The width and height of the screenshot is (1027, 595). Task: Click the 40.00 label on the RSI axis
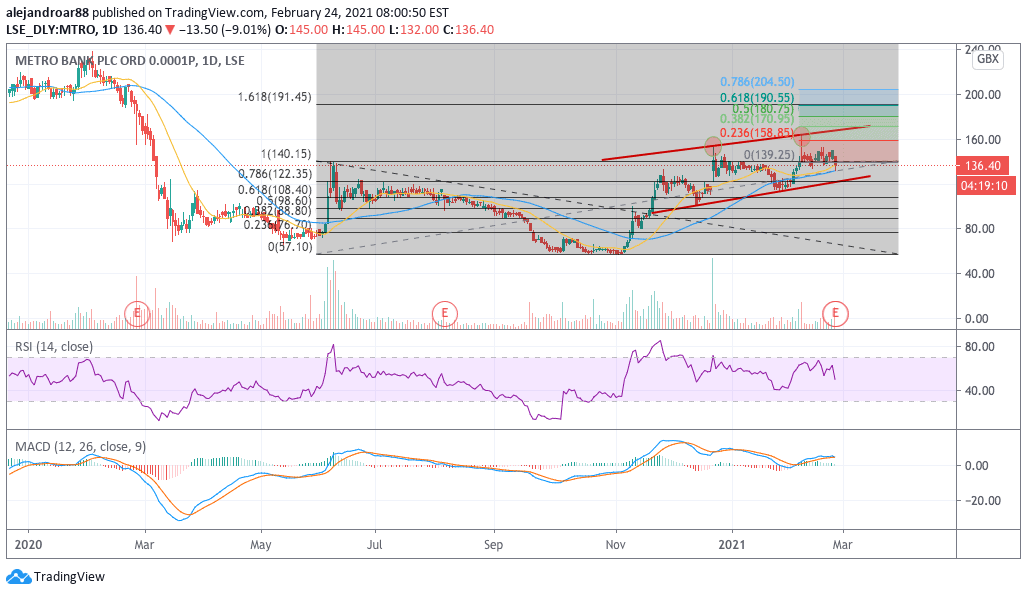(980, 391)
